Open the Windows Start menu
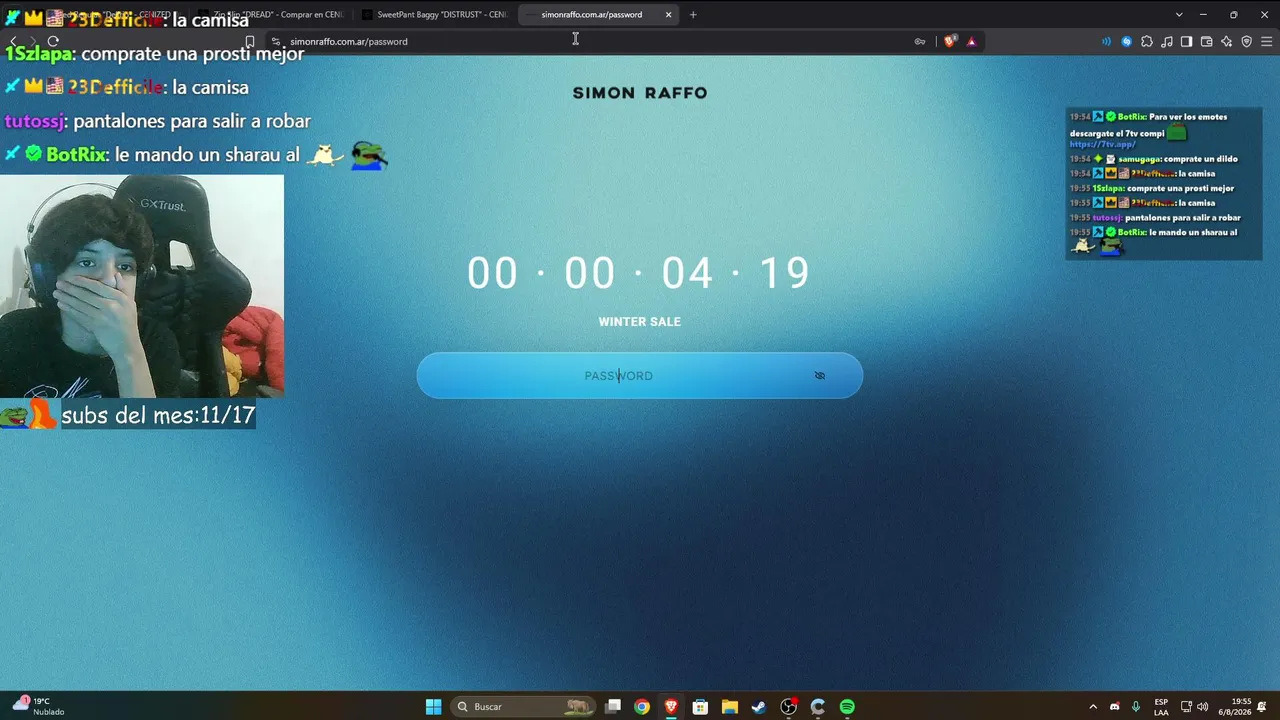The image size is (1280, 720). tap(433, 707)
